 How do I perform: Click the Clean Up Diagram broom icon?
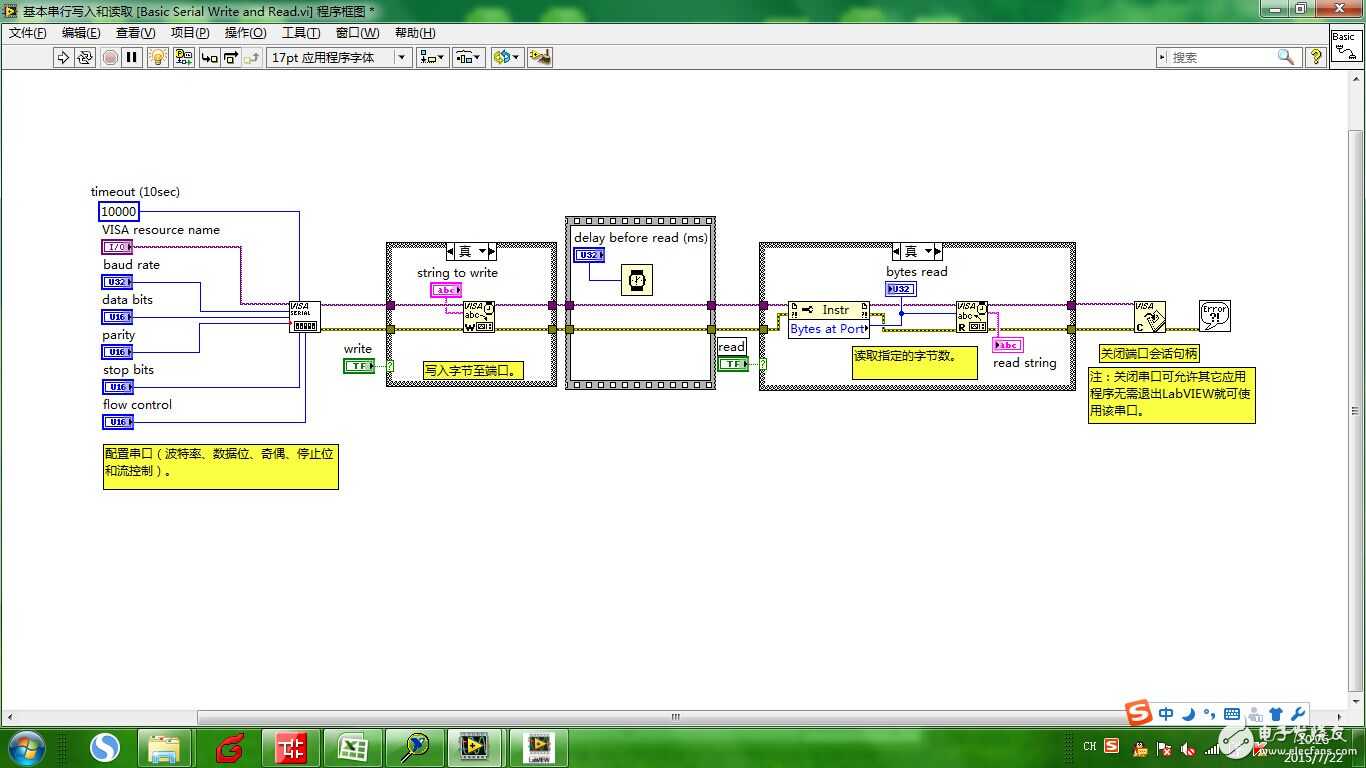tap(540, 57)
